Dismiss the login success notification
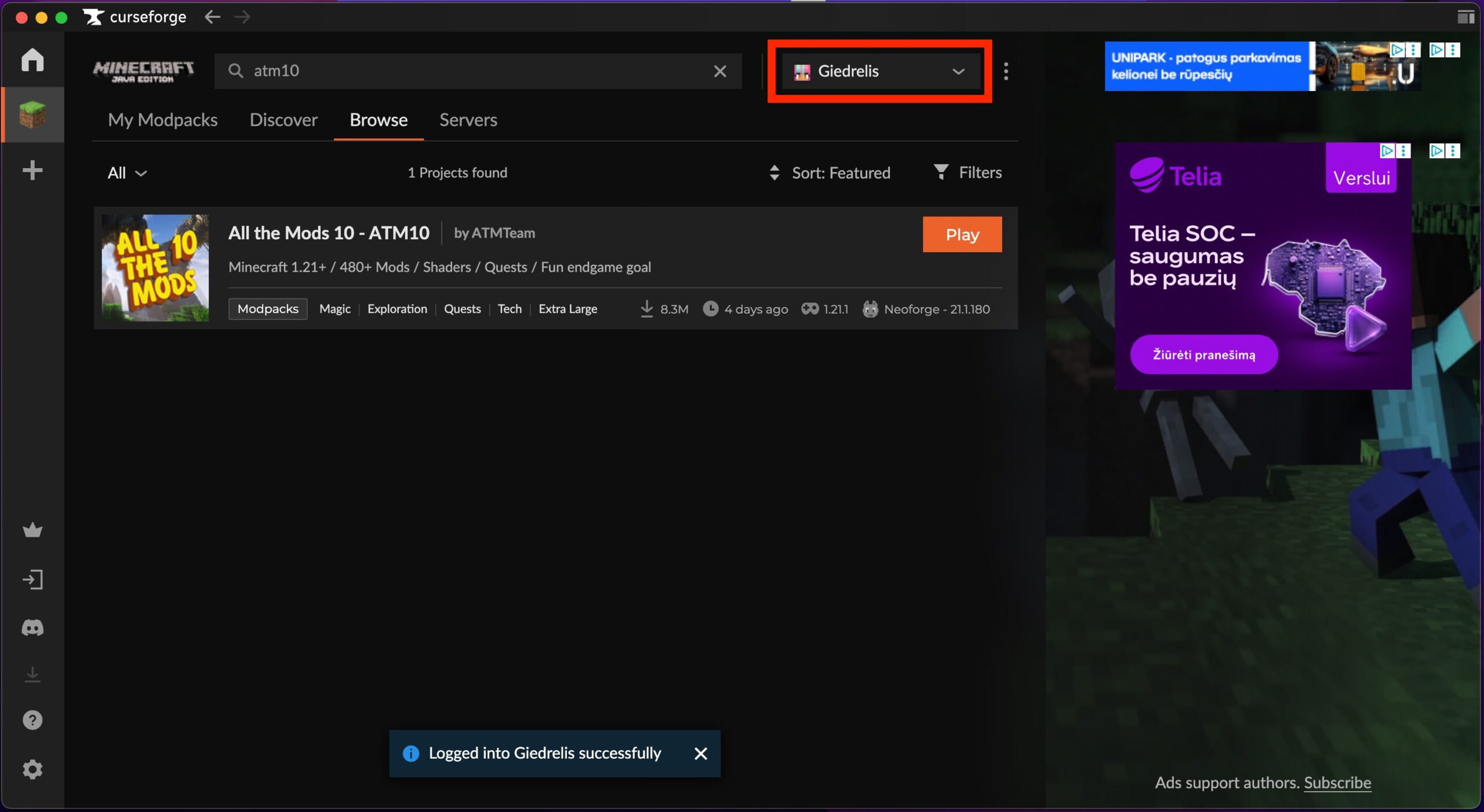Viewport: 1484px width, 812px height. click(x=700, y=753)
